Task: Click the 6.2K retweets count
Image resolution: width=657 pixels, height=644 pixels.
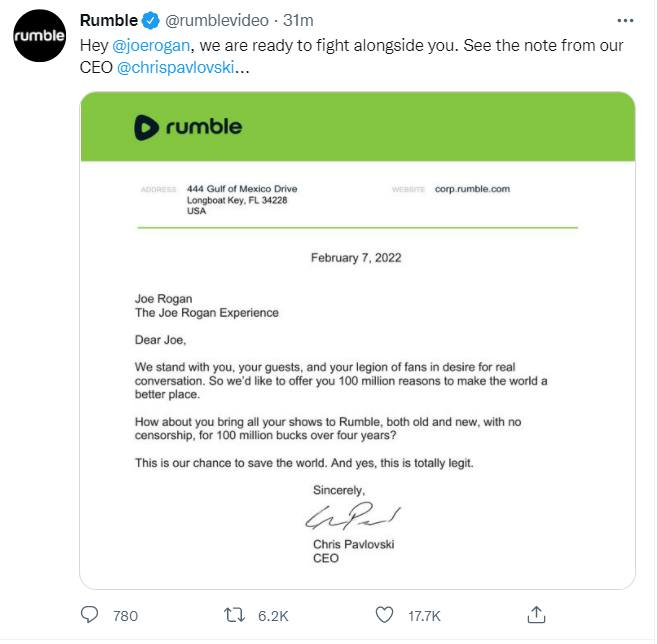Action: tap(273, 615)
